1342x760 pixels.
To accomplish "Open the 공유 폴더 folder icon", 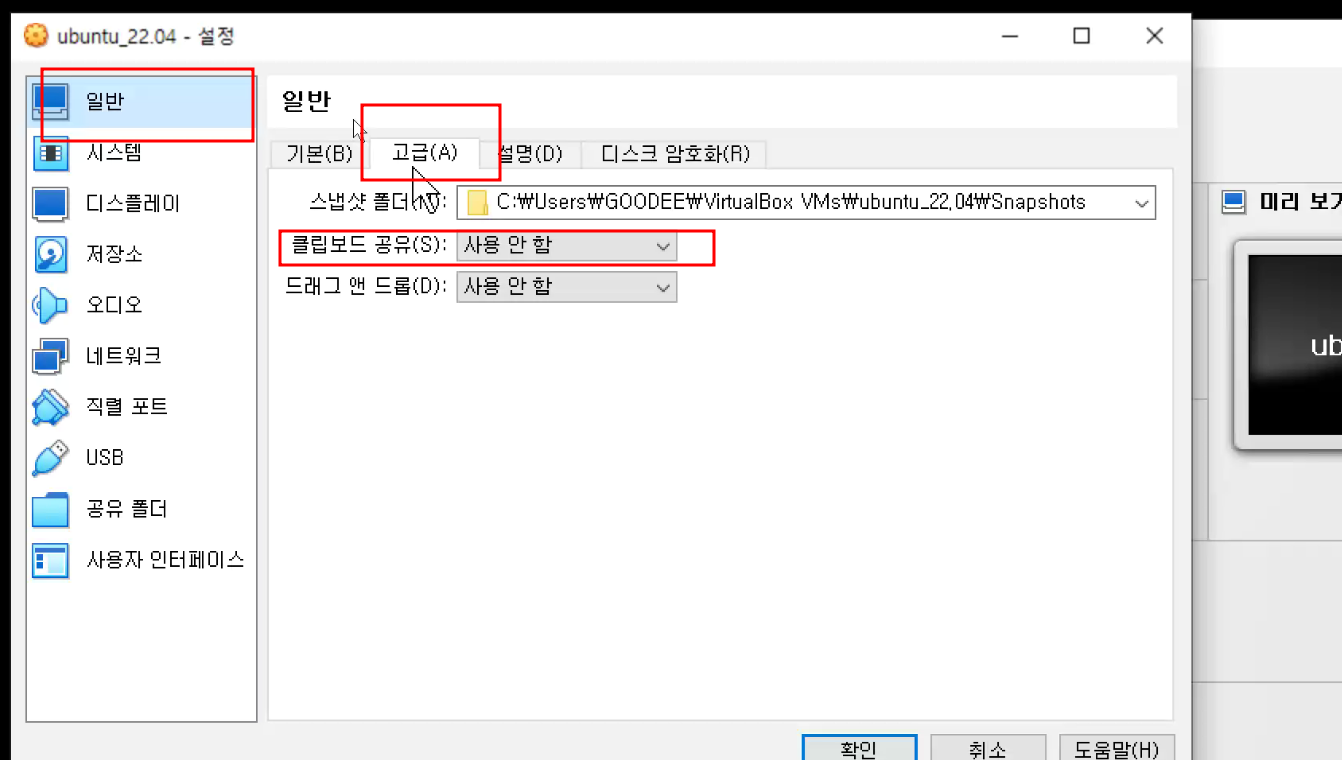I will tap(50, 510).
